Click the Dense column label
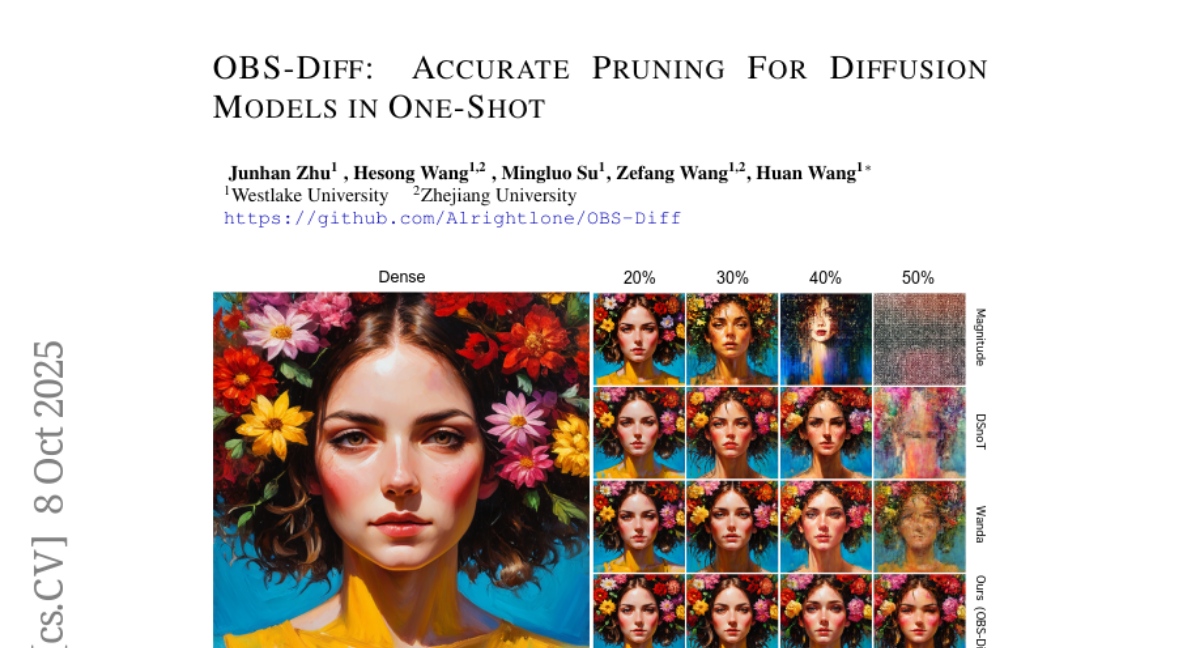The width and height of the screenshot is (1200, 648). click(x=401, y=277)
